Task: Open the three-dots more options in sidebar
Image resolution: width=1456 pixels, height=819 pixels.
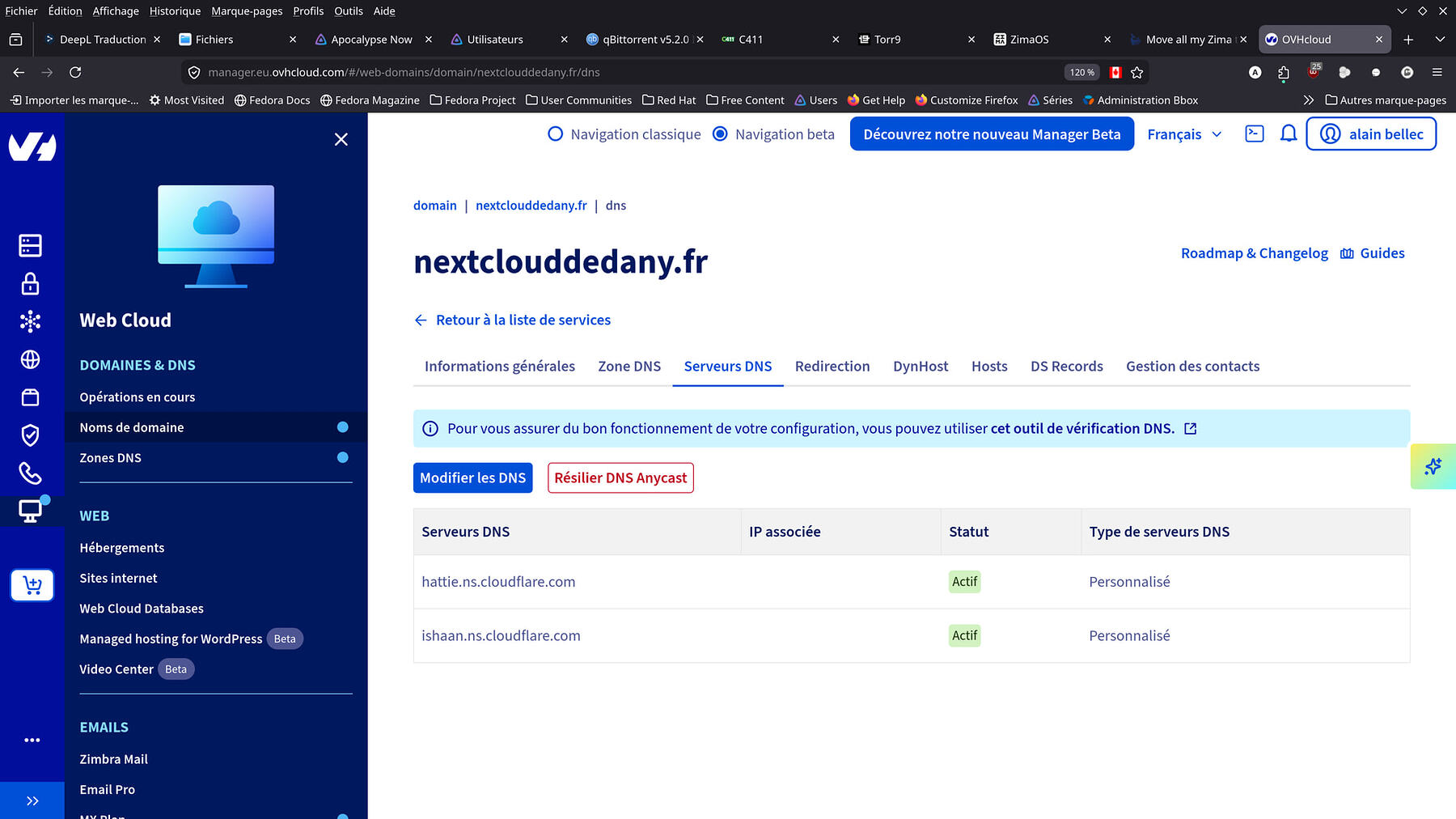Action: (x=32, y=740)
